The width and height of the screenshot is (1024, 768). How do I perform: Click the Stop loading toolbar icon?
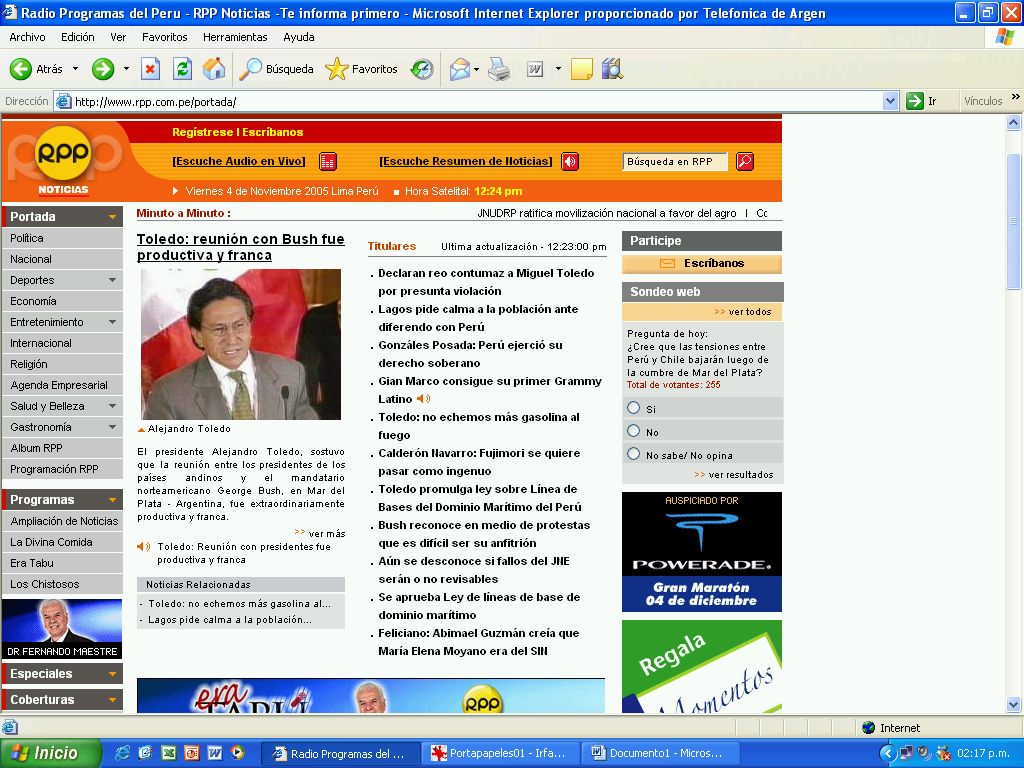coord(150,69)
